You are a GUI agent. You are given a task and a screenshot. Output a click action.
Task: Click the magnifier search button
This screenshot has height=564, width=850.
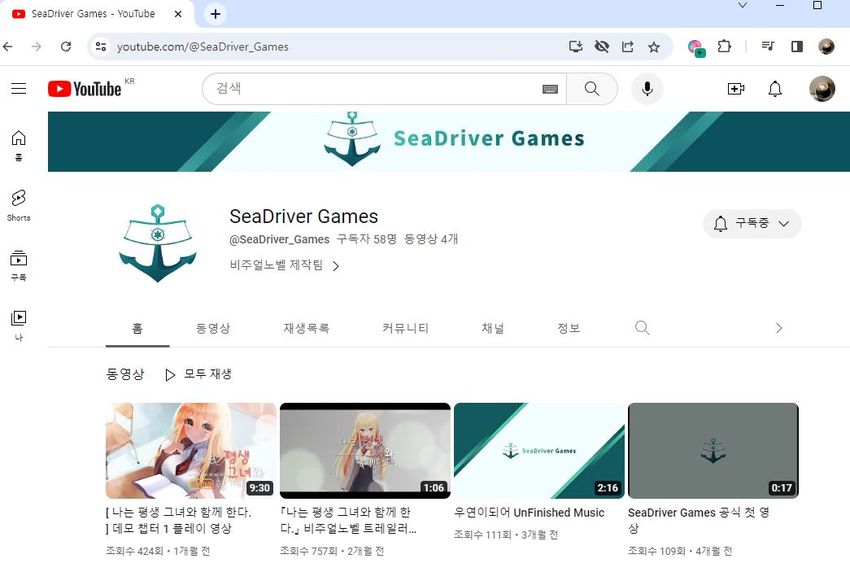592,88
